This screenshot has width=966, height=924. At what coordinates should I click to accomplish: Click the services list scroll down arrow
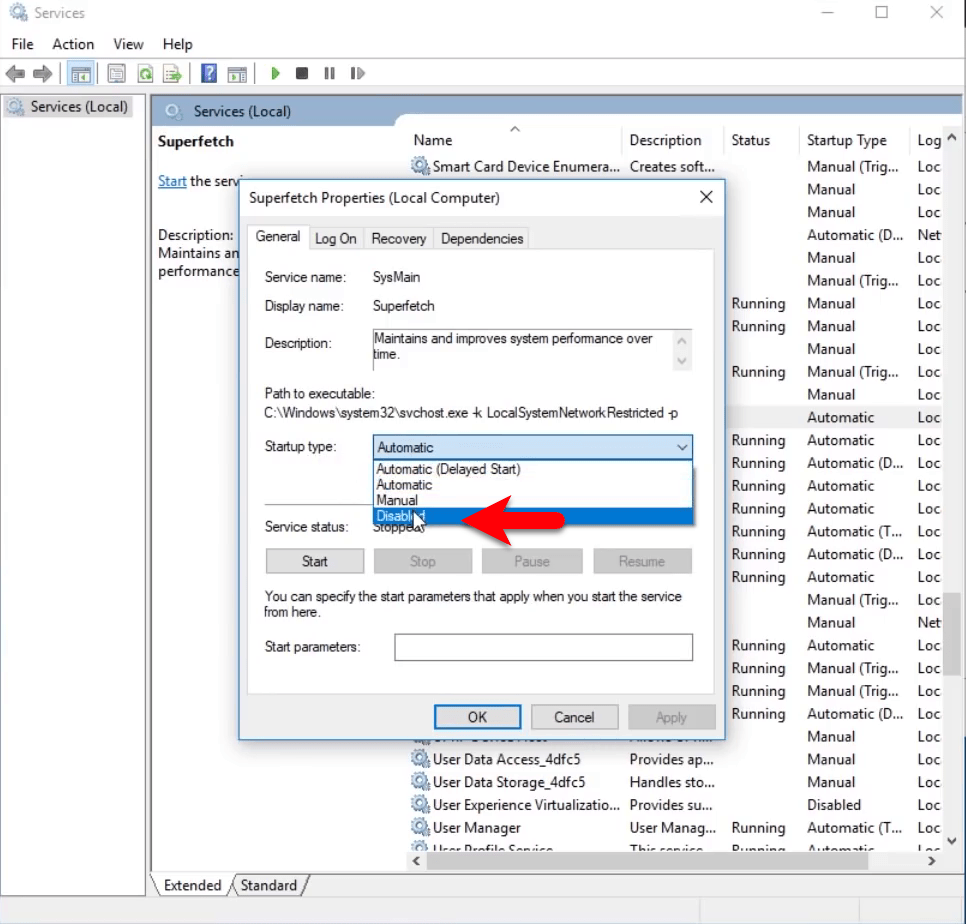click(x=952, y=841)
